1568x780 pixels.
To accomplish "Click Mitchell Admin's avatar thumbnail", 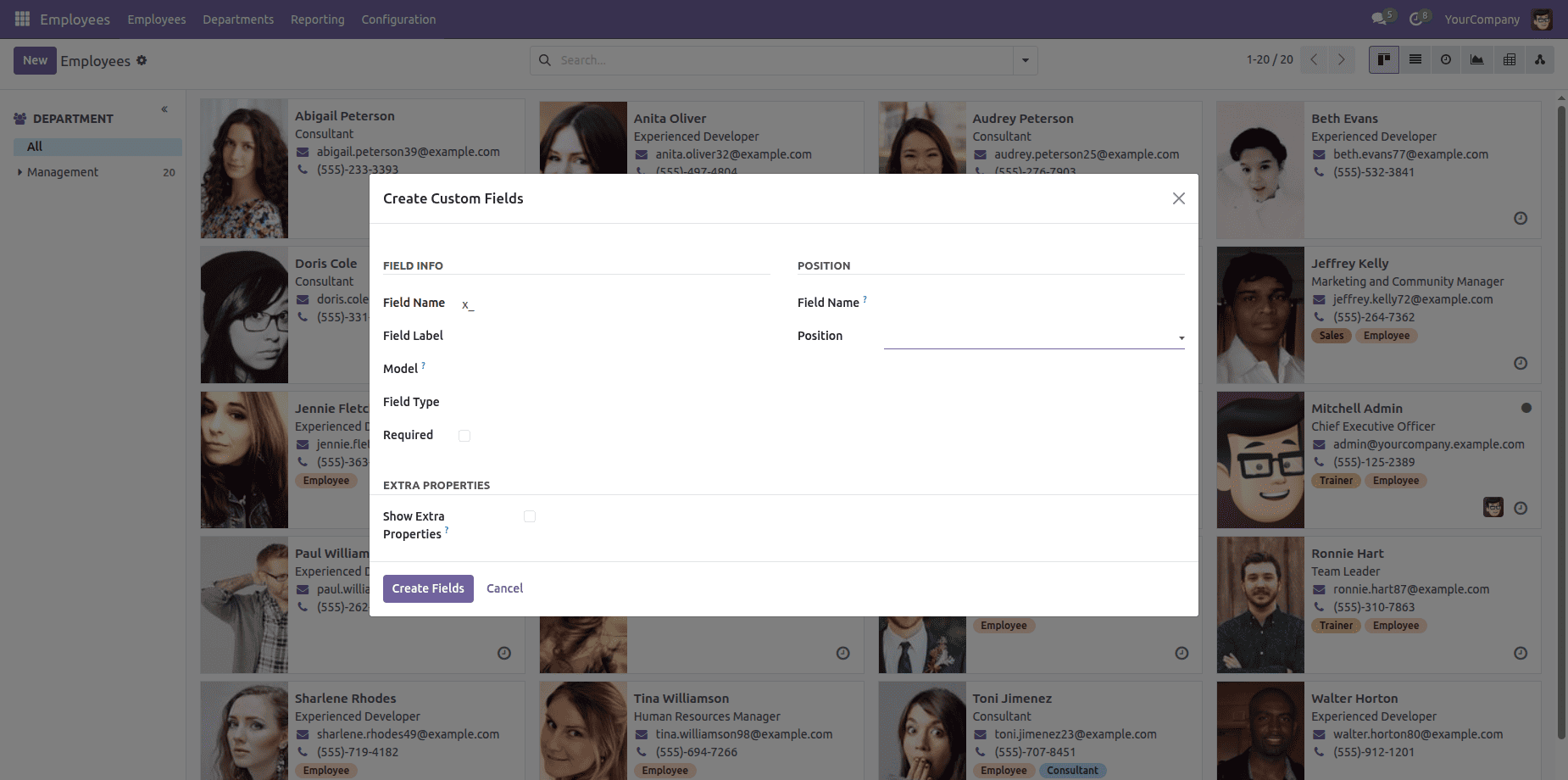I will 1260,460.
